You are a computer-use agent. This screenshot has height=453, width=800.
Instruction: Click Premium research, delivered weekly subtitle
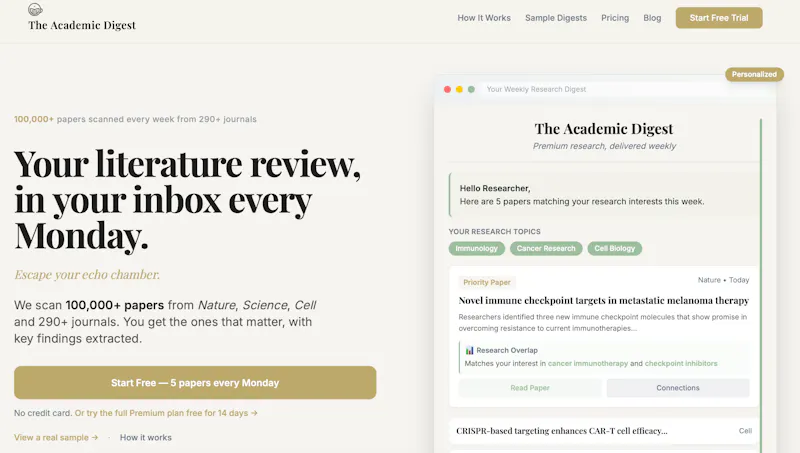click(604, 146)
